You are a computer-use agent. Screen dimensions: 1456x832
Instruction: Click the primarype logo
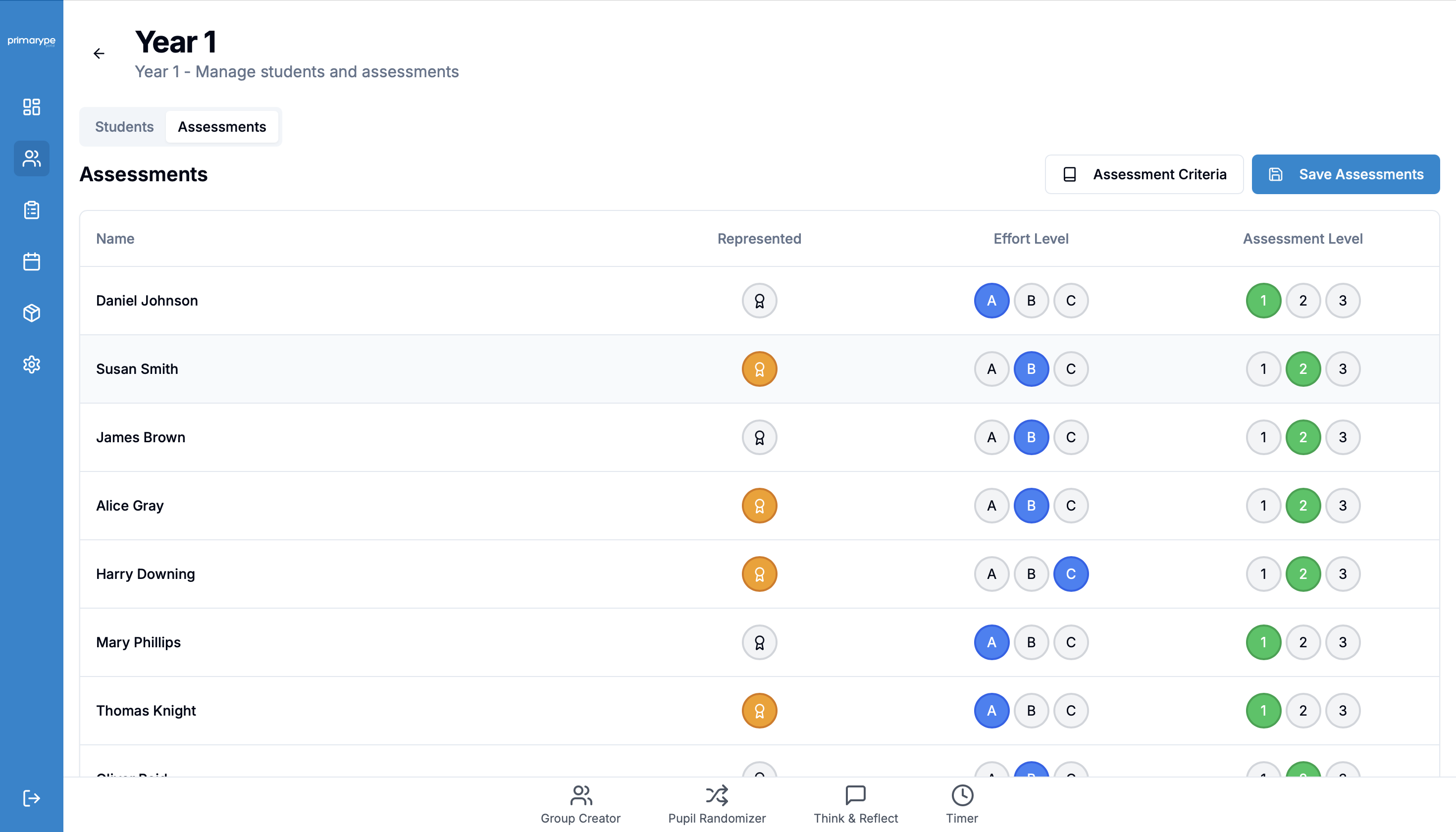(x=31, y=41)
